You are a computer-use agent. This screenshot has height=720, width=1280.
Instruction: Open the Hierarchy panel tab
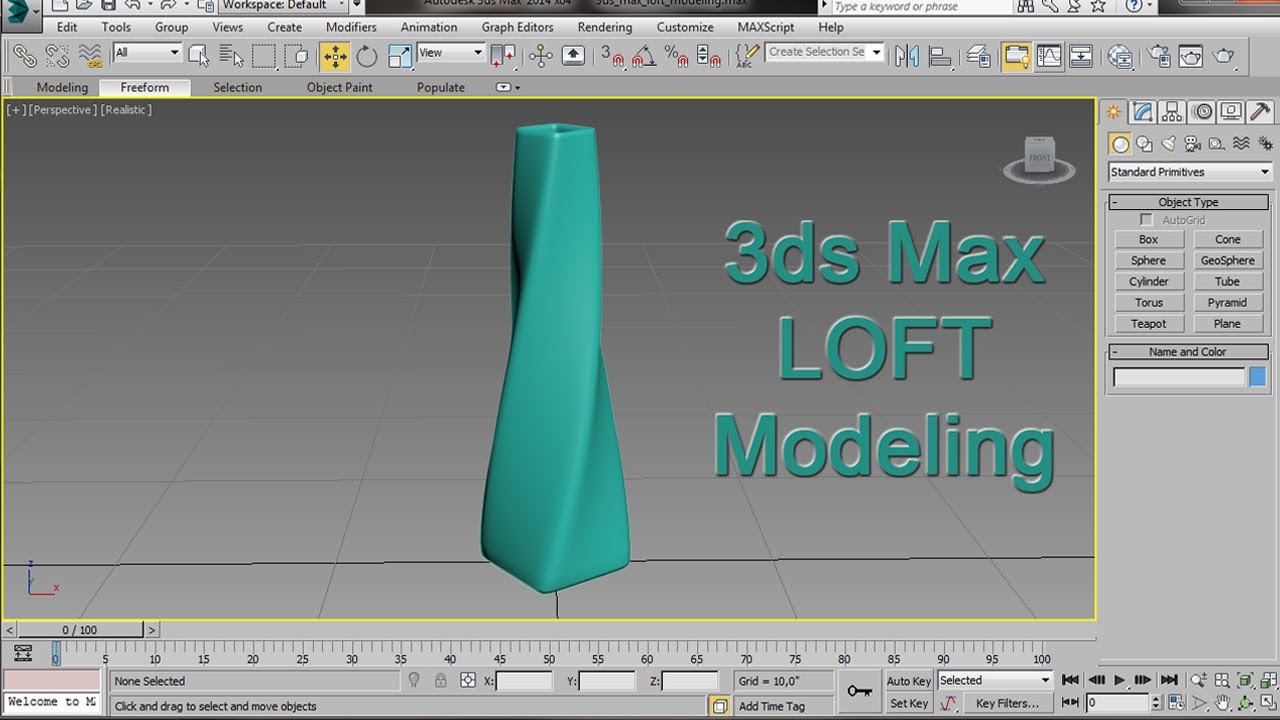click(1172, 112)
